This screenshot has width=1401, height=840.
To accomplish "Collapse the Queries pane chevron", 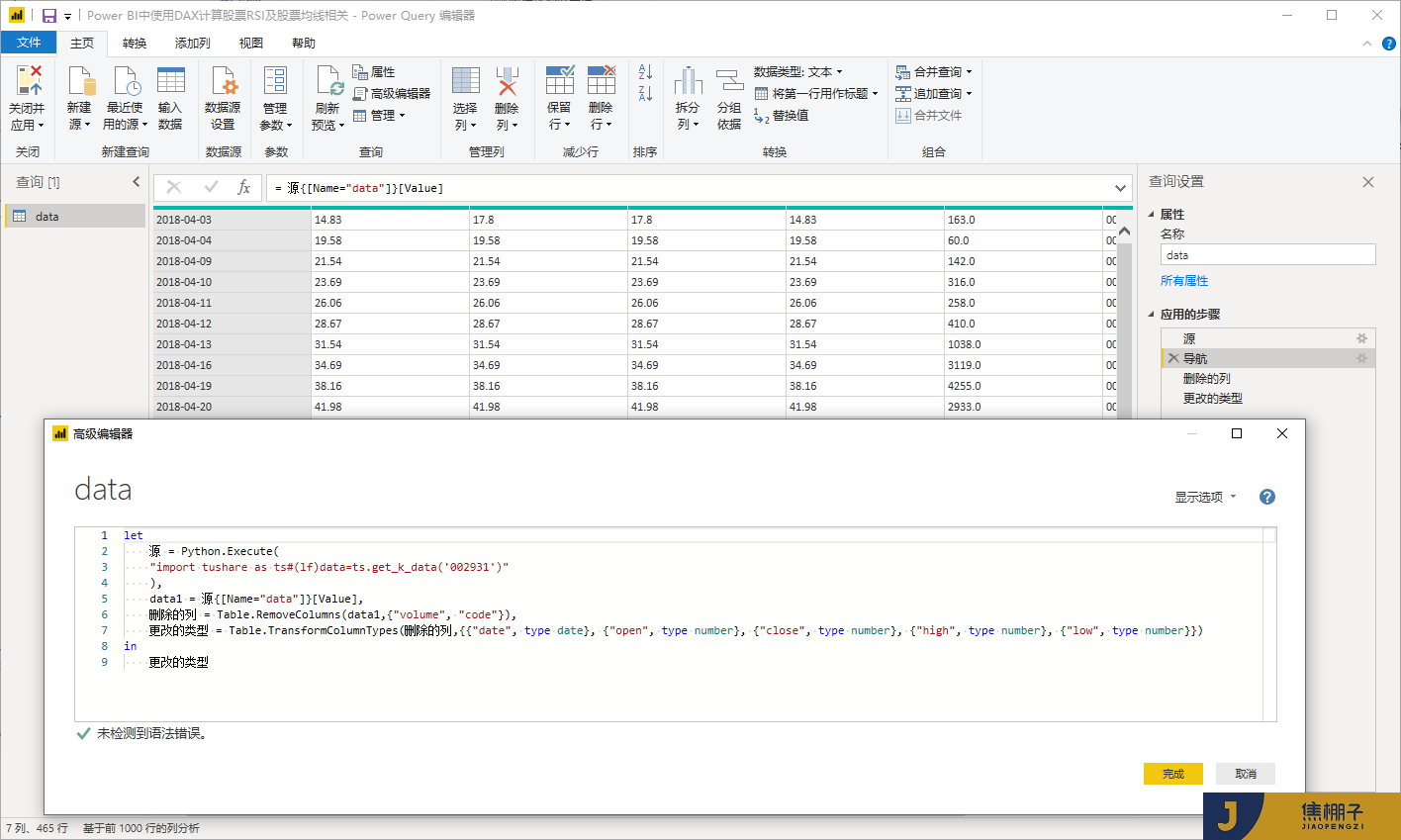I will pos(137,182).
